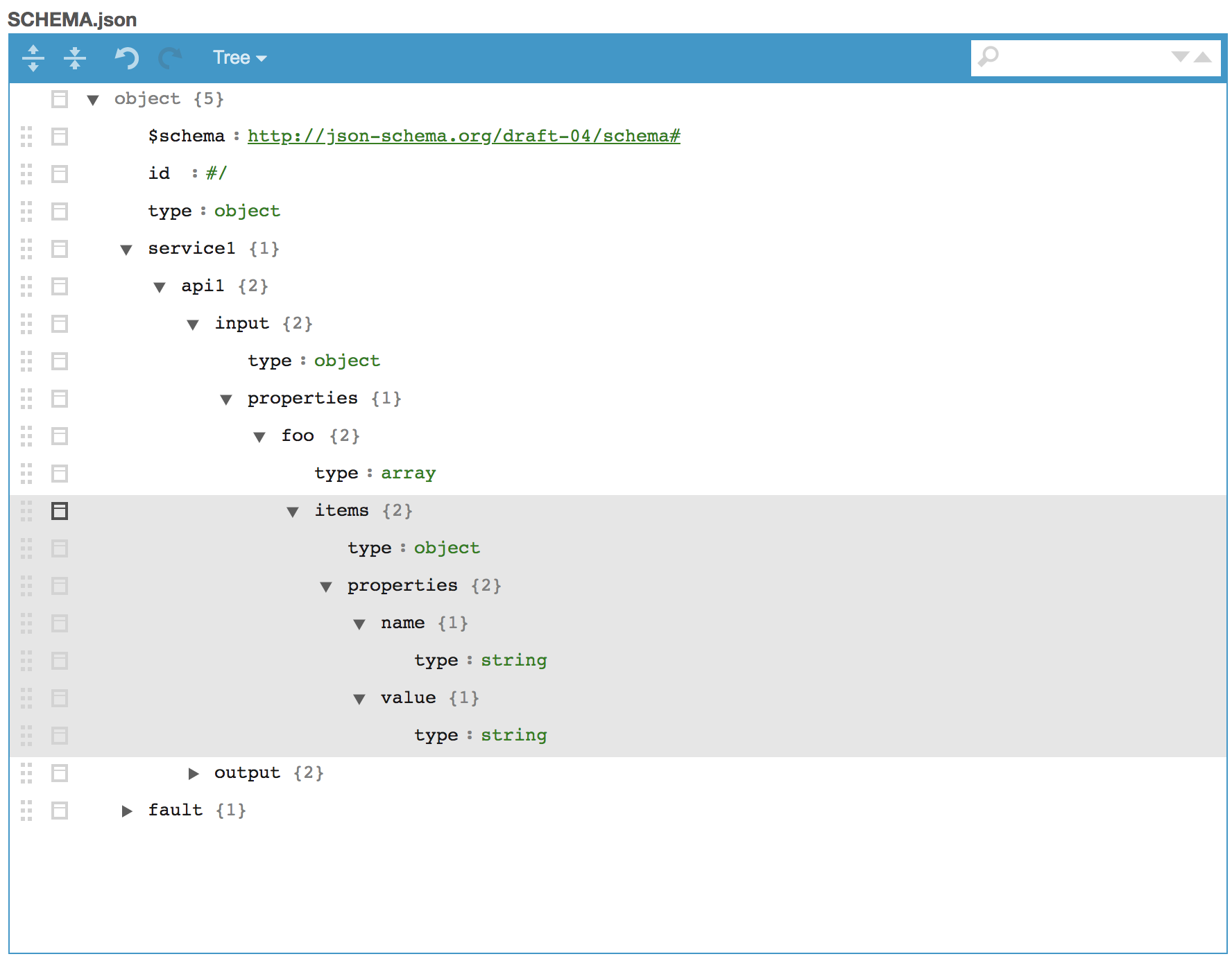Open action menu for value row

coord(60,698)
